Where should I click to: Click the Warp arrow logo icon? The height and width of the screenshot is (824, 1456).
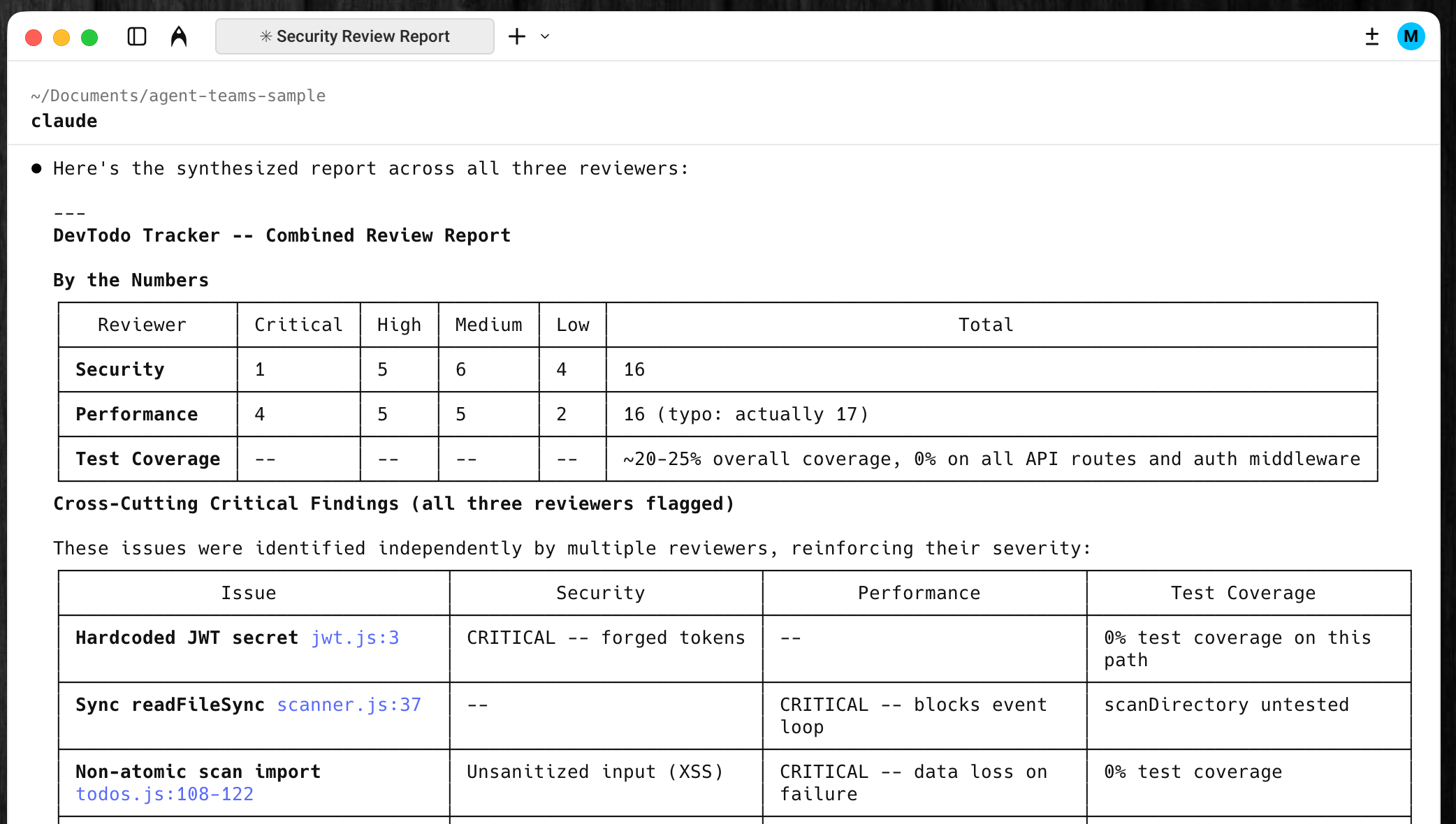179,36
